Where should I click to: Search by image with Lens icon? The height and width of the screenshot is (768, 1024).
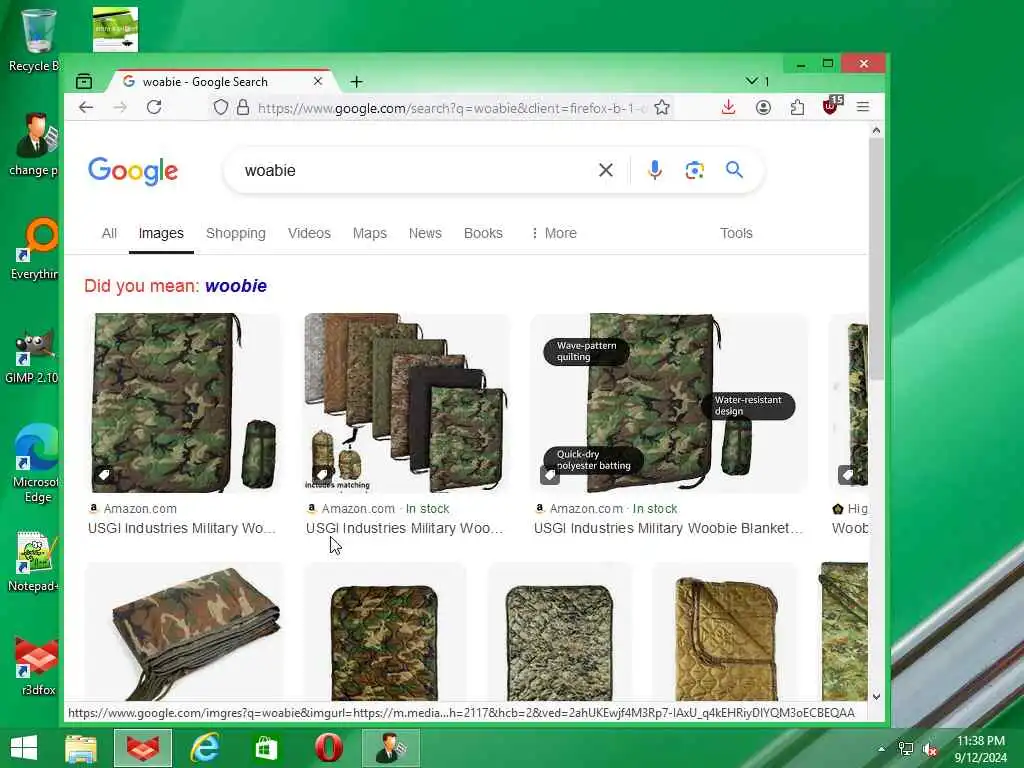point(694,170)
